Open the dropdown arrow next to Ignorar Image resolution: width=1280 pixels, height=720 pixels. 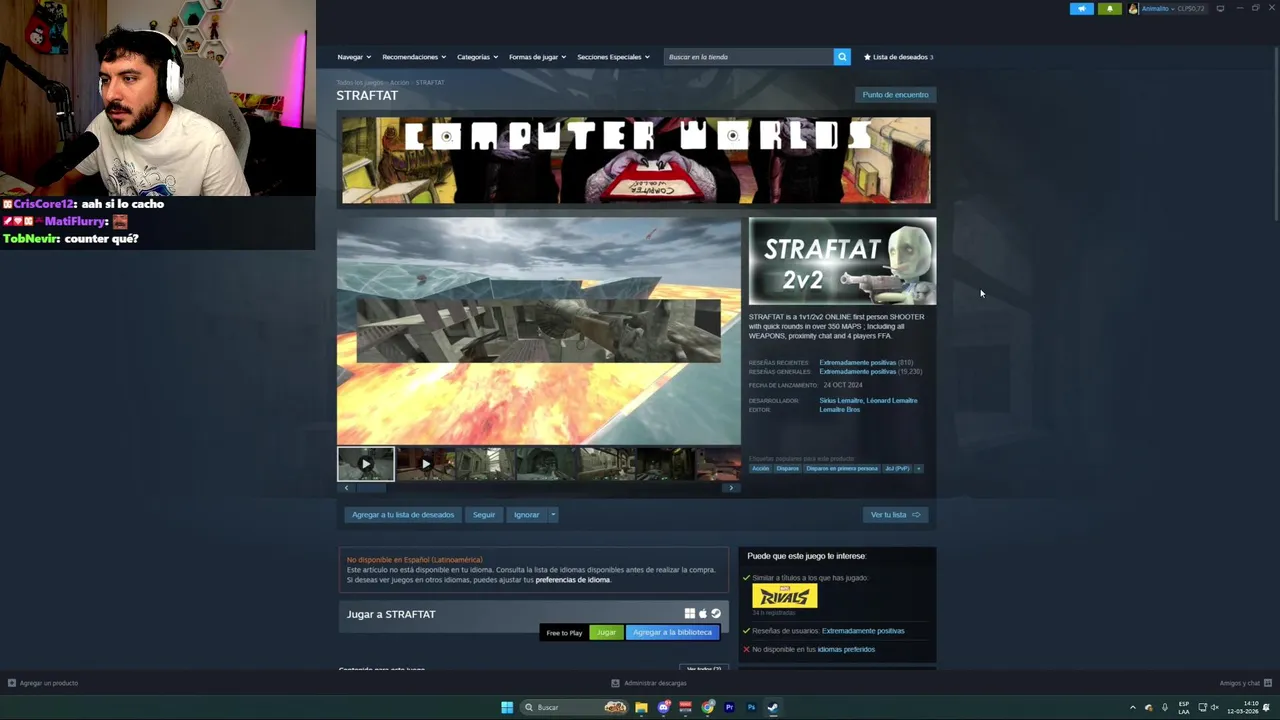pyautogui.click(x=553, y=515)
